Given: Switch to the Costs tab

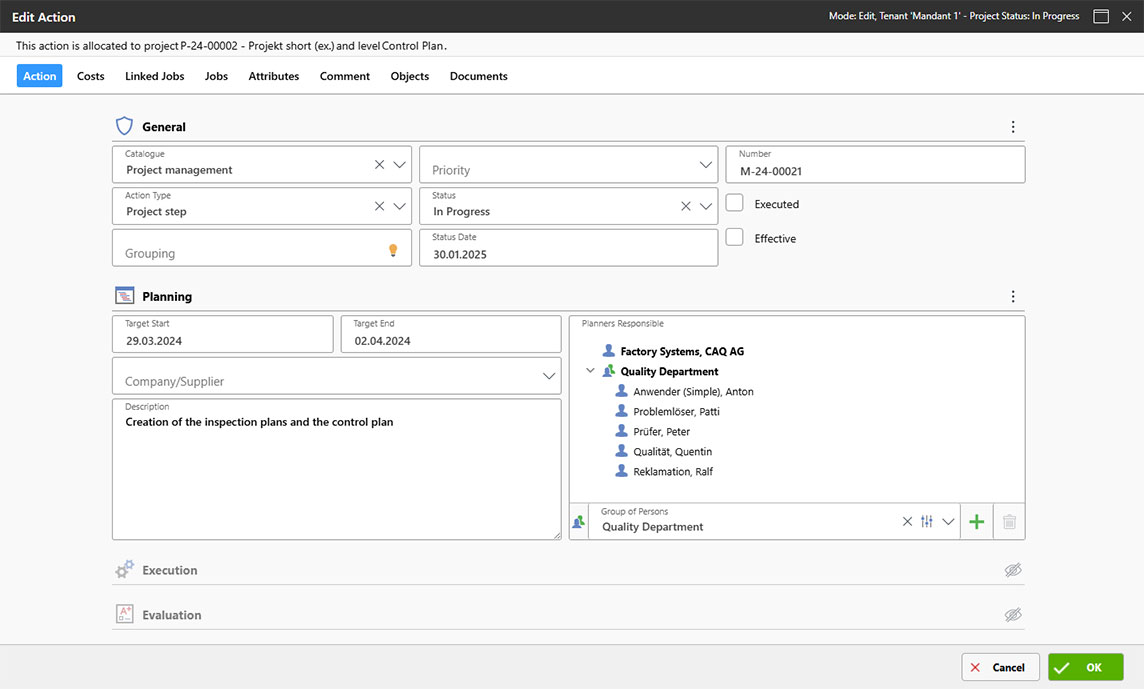Looking at the screenshot, I should (x=91, y=76).
